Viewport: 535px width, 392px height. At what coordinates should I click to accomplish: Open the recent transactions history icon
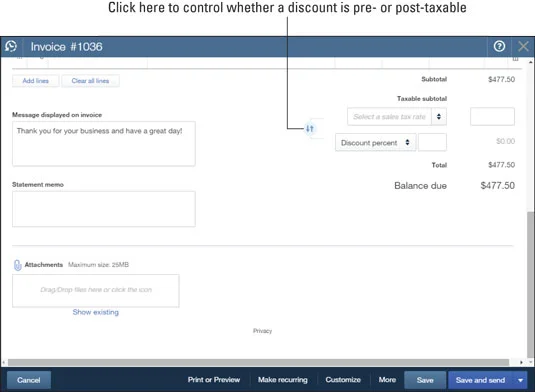(x=11, y=46)
